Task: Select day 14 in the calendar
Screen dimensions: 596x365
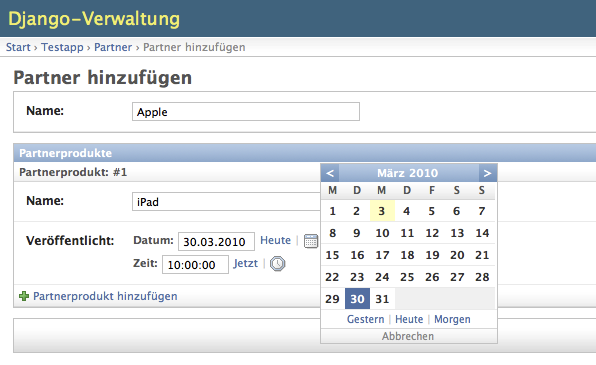Action: click(482, 233)
